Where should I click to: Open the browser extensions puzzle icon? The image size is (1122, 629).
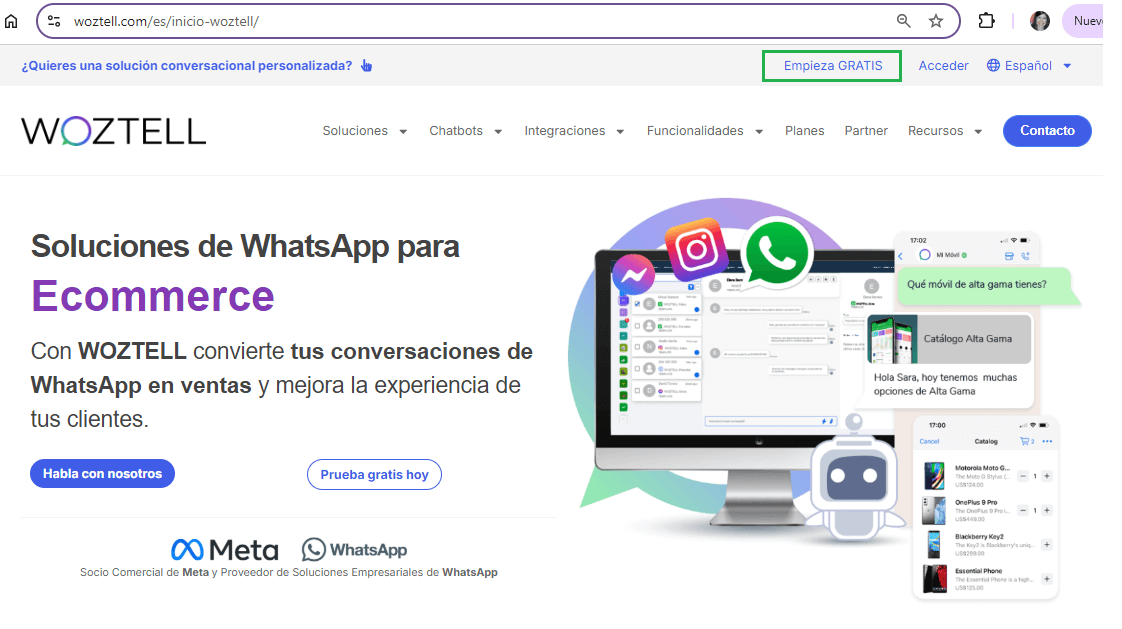pos(987,21)
